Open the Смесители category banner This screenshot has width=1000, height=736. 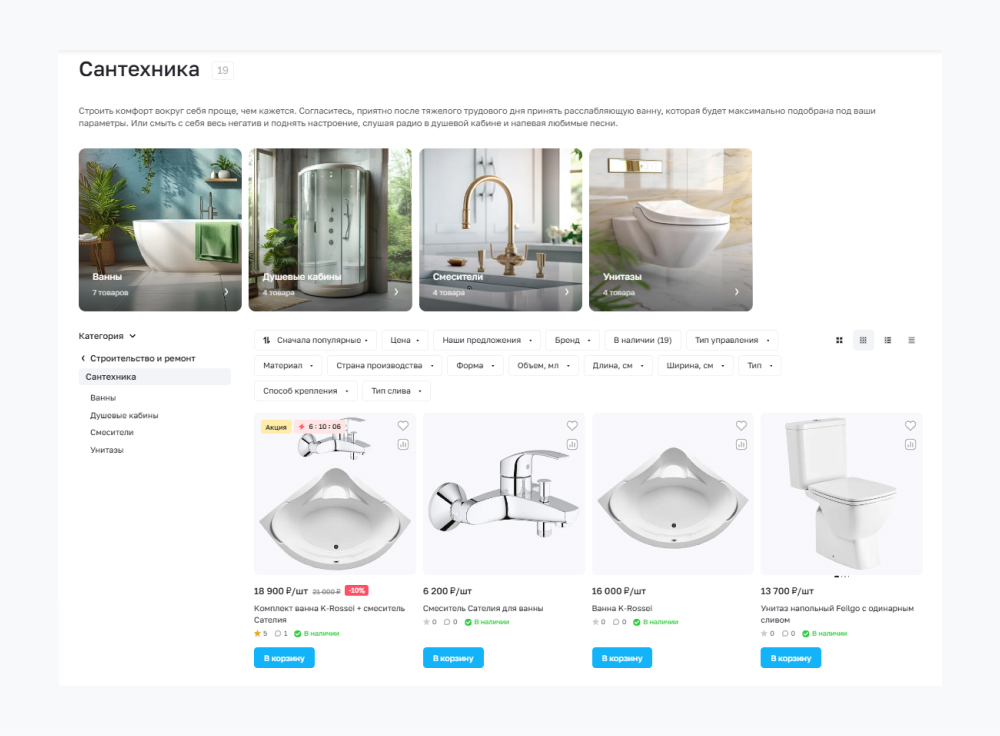(501, 230)
